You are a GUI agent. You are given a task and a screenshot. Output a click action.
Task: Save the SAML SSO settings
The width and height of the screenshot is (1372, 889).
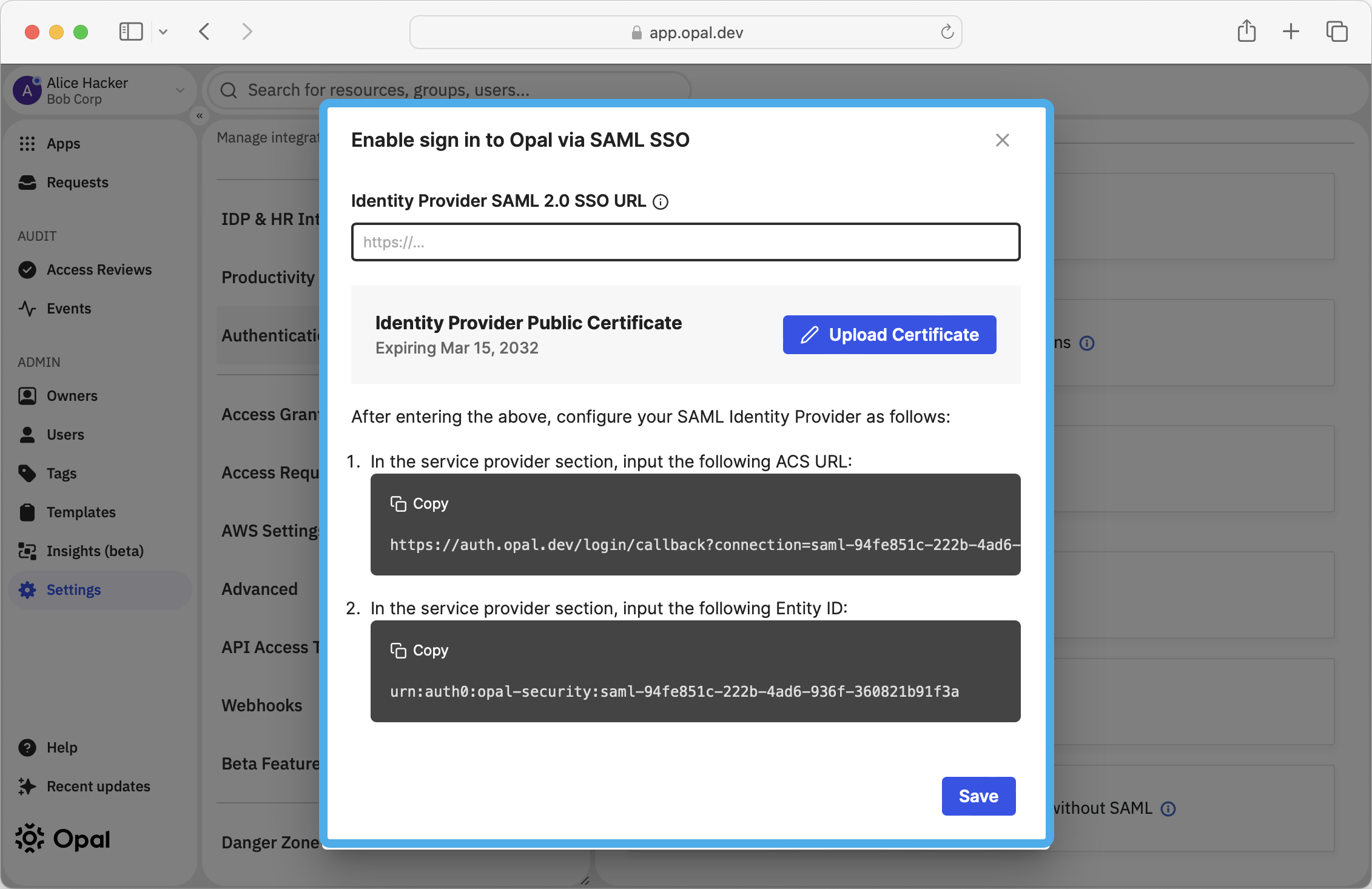point(978,796)
